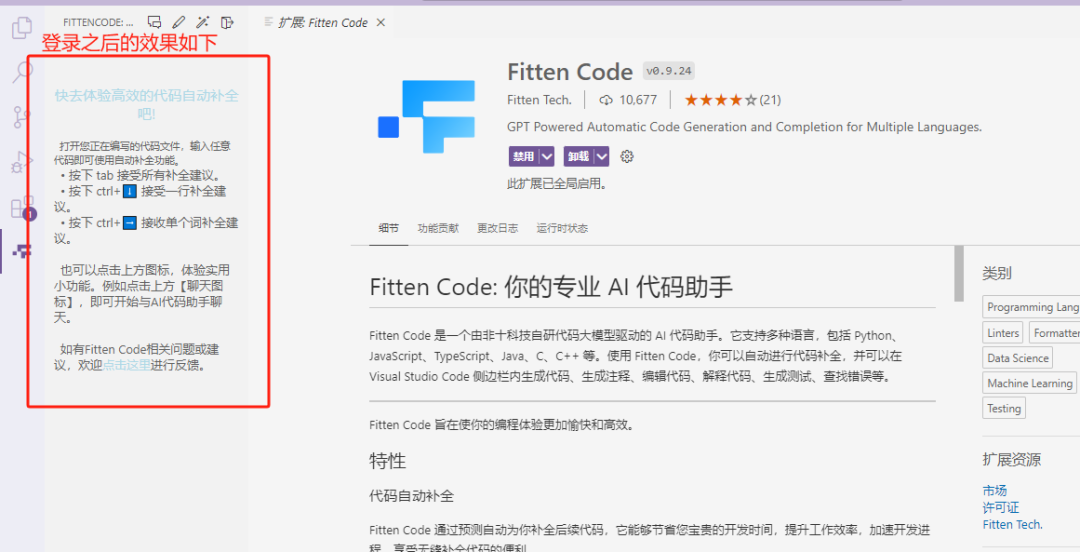Select the 扩展: Fitten Code editor tab
This screenshot has height=552, width=1080.
(x=323, y=23)
